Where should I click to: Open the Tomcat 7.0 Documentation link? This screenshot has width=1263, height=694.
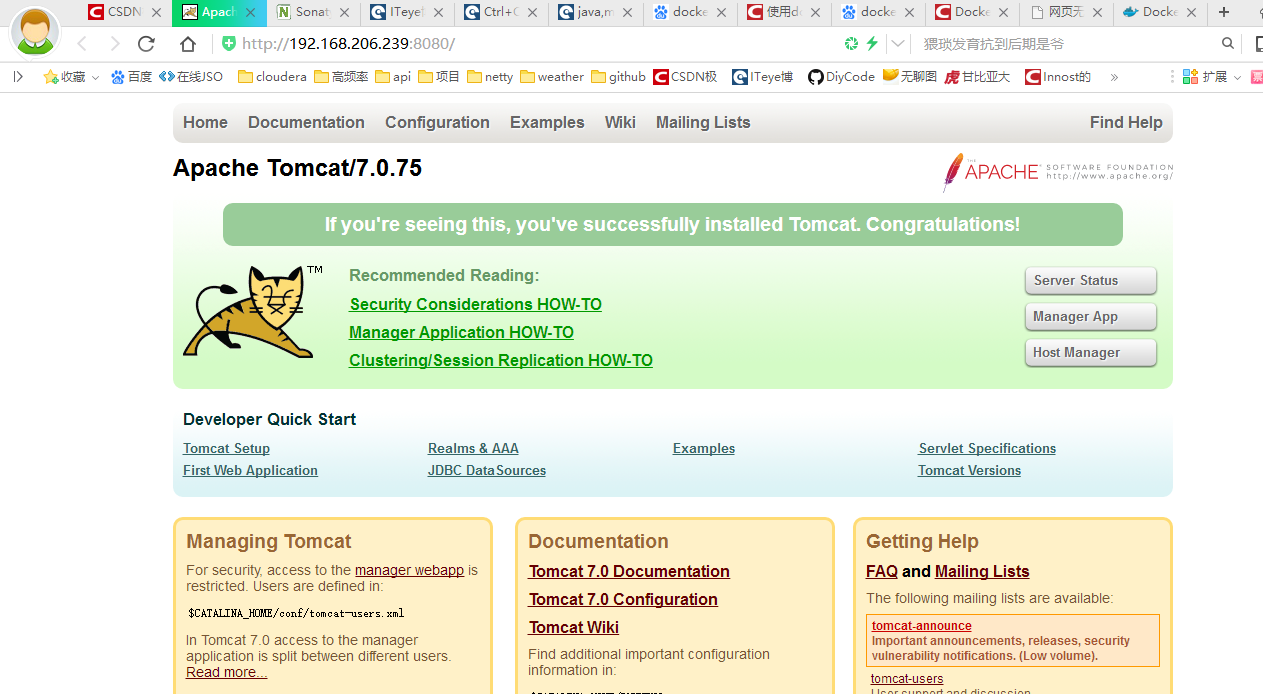629,571
